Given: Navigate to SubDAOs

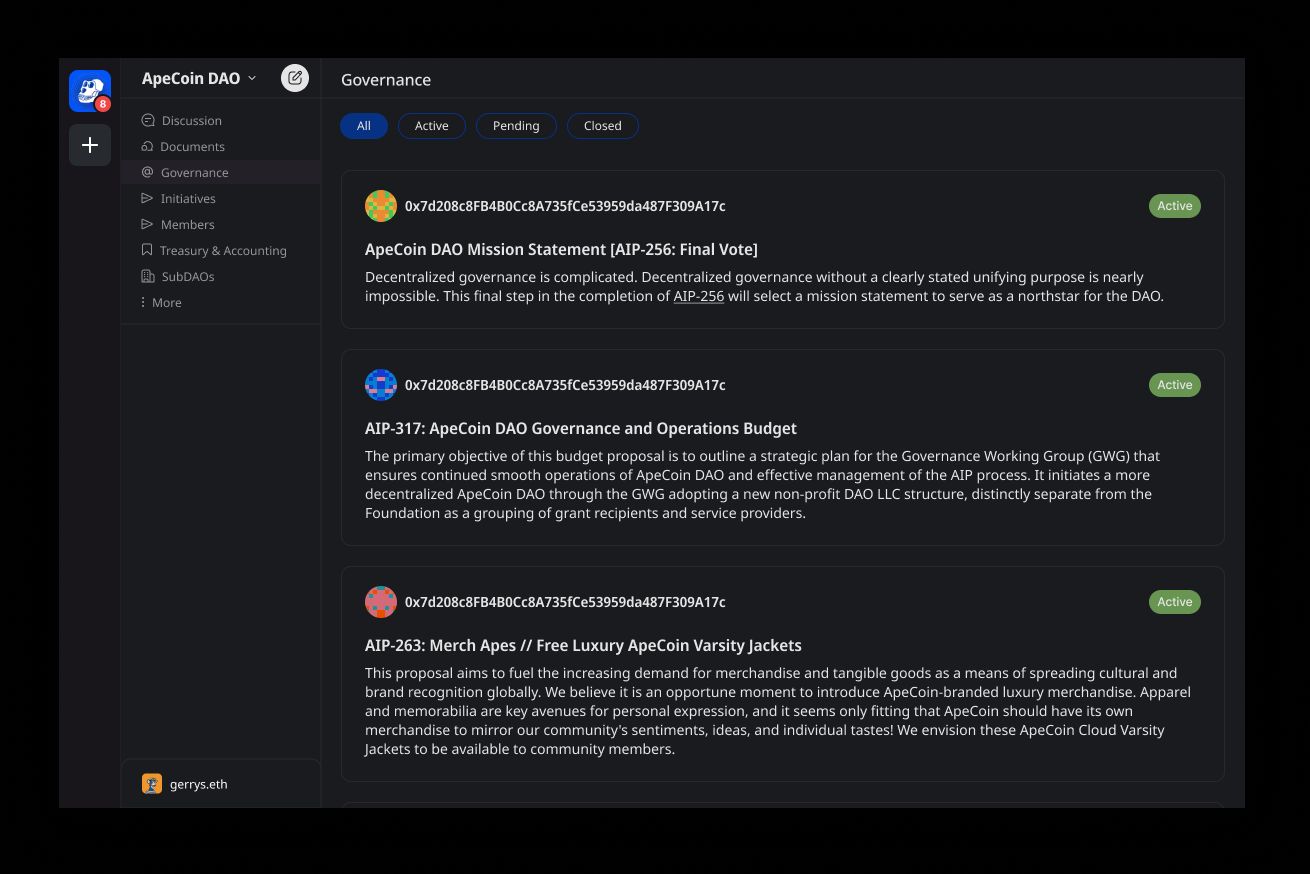Looking at the screenshot, I should tap(188, 276).
